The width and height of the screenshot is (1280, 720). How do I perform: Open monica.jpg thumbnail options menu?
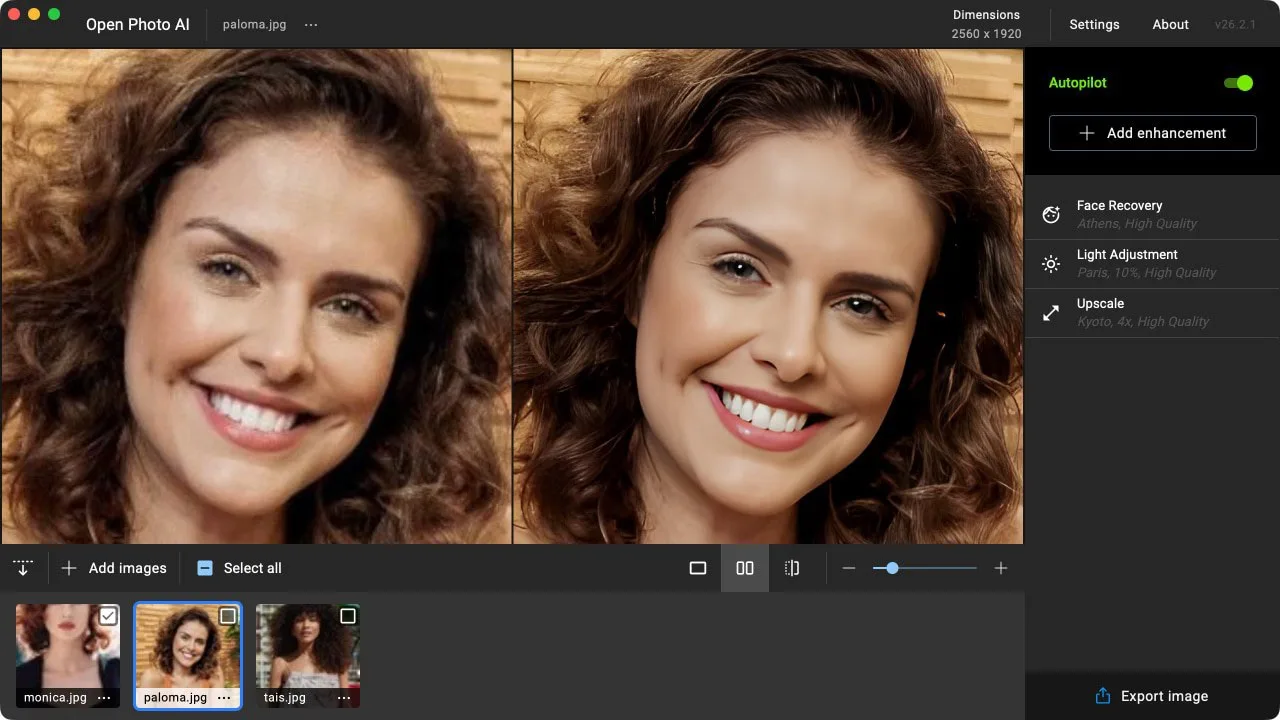point(104,698)
